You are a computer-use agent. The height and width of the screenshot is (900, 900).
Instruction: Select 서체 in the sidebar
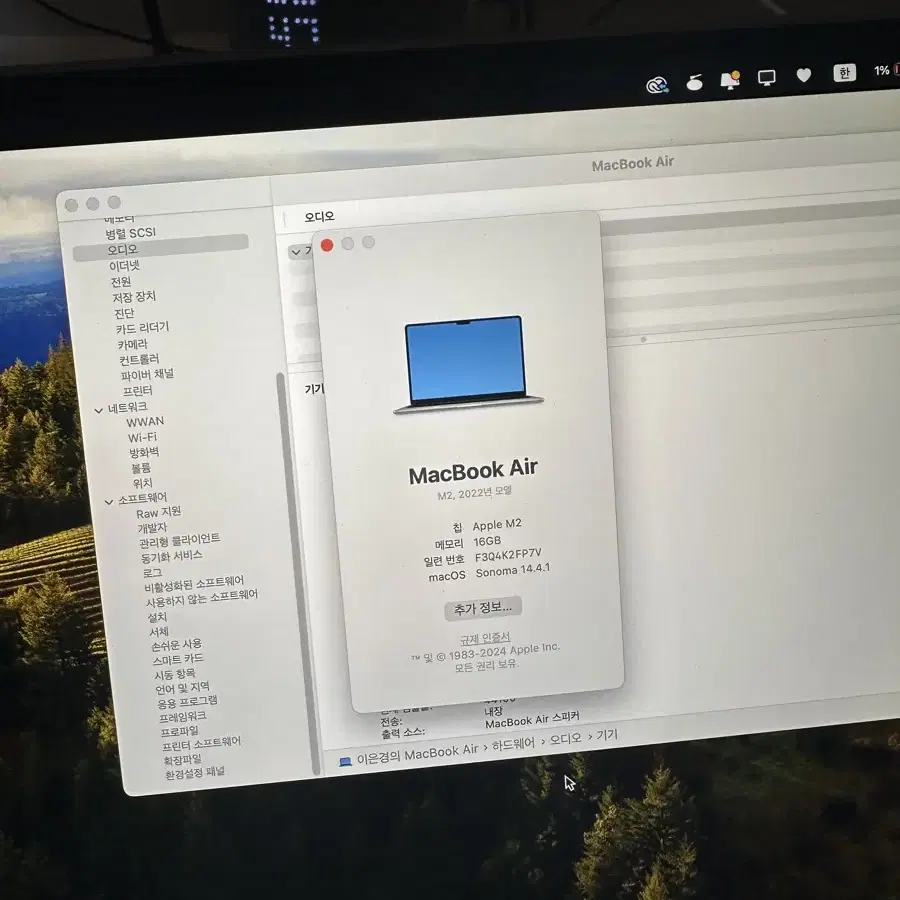click(x=159, y=632)
